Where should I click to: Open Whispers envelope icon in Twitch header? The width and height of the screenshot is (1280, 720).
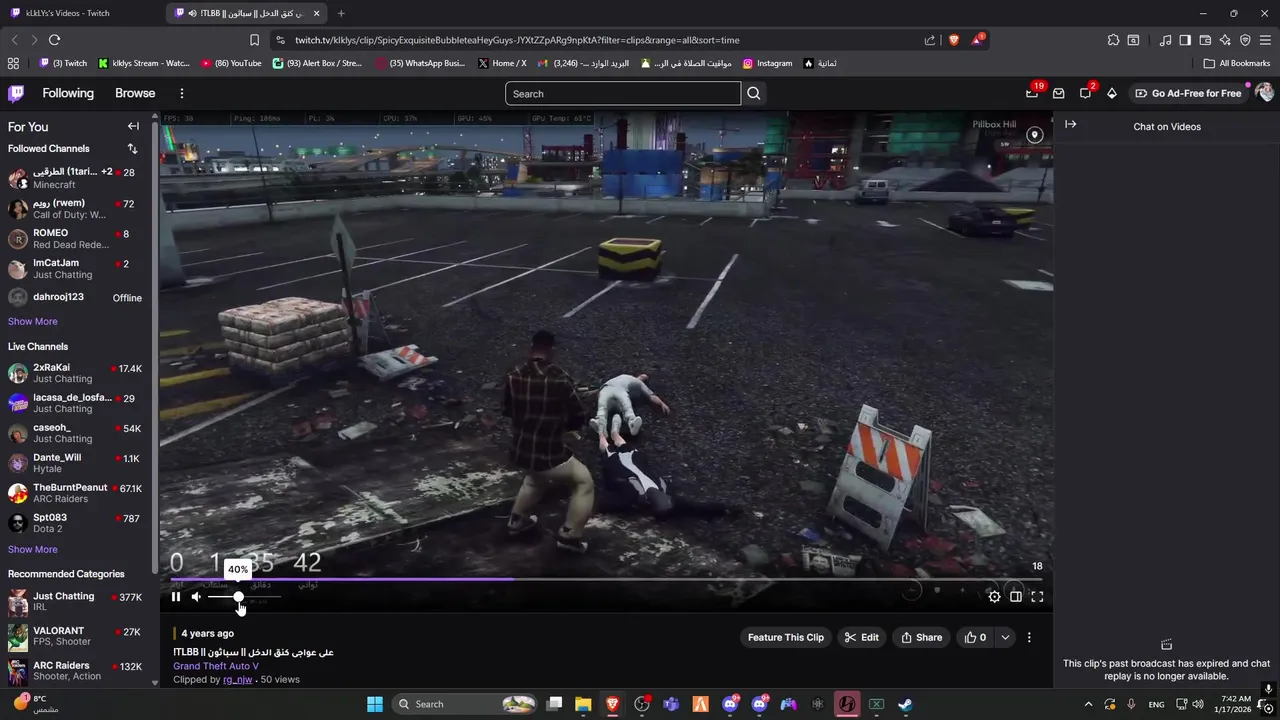(x=1058, y=93)
